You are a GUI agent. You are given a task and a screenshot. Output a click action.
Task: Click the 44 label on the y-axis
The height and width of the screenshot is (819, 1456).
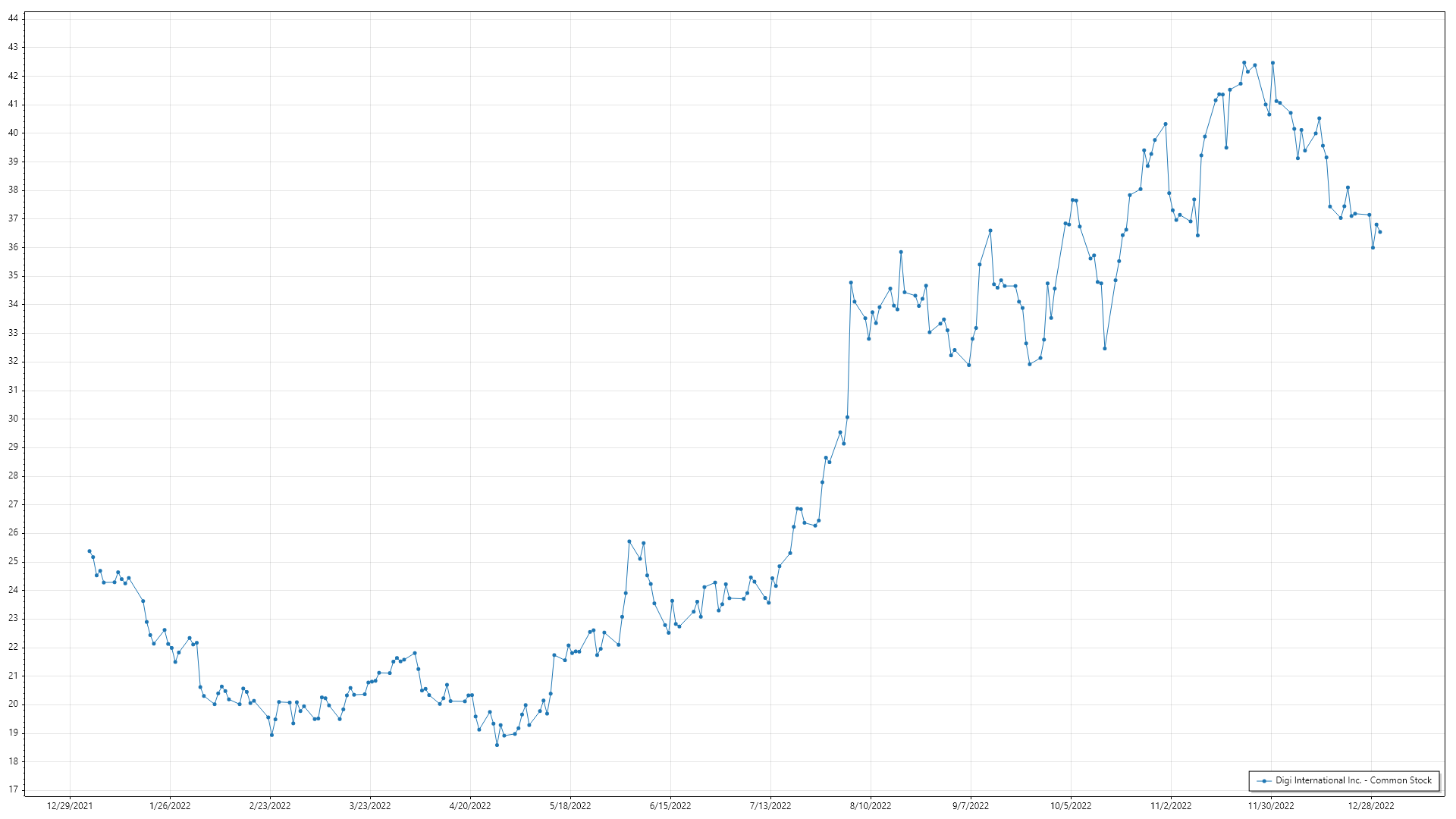point(13,18)
